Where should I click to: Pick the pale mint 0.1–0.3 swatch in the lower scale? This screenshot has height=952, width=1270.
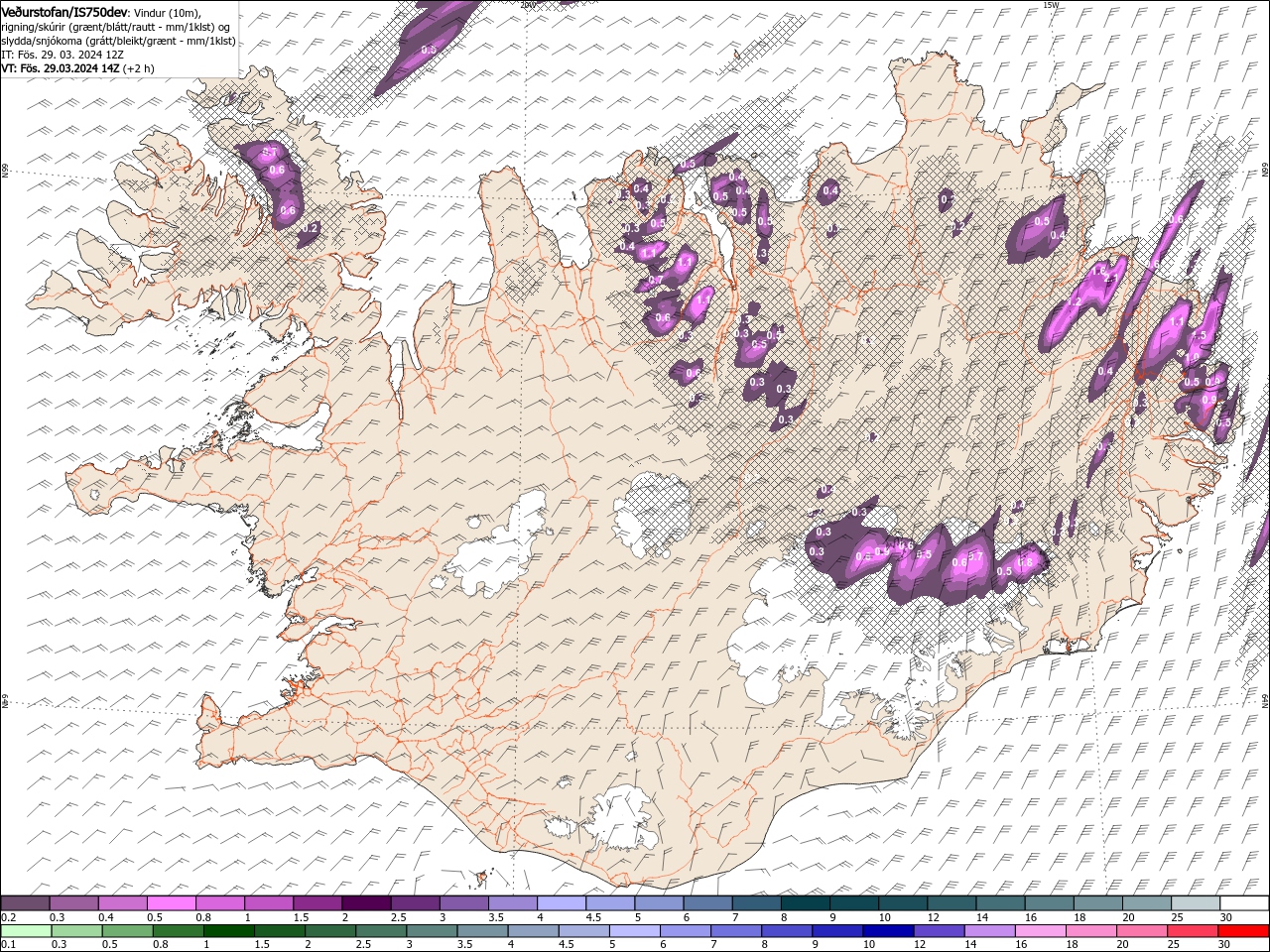tap(26, 931)
